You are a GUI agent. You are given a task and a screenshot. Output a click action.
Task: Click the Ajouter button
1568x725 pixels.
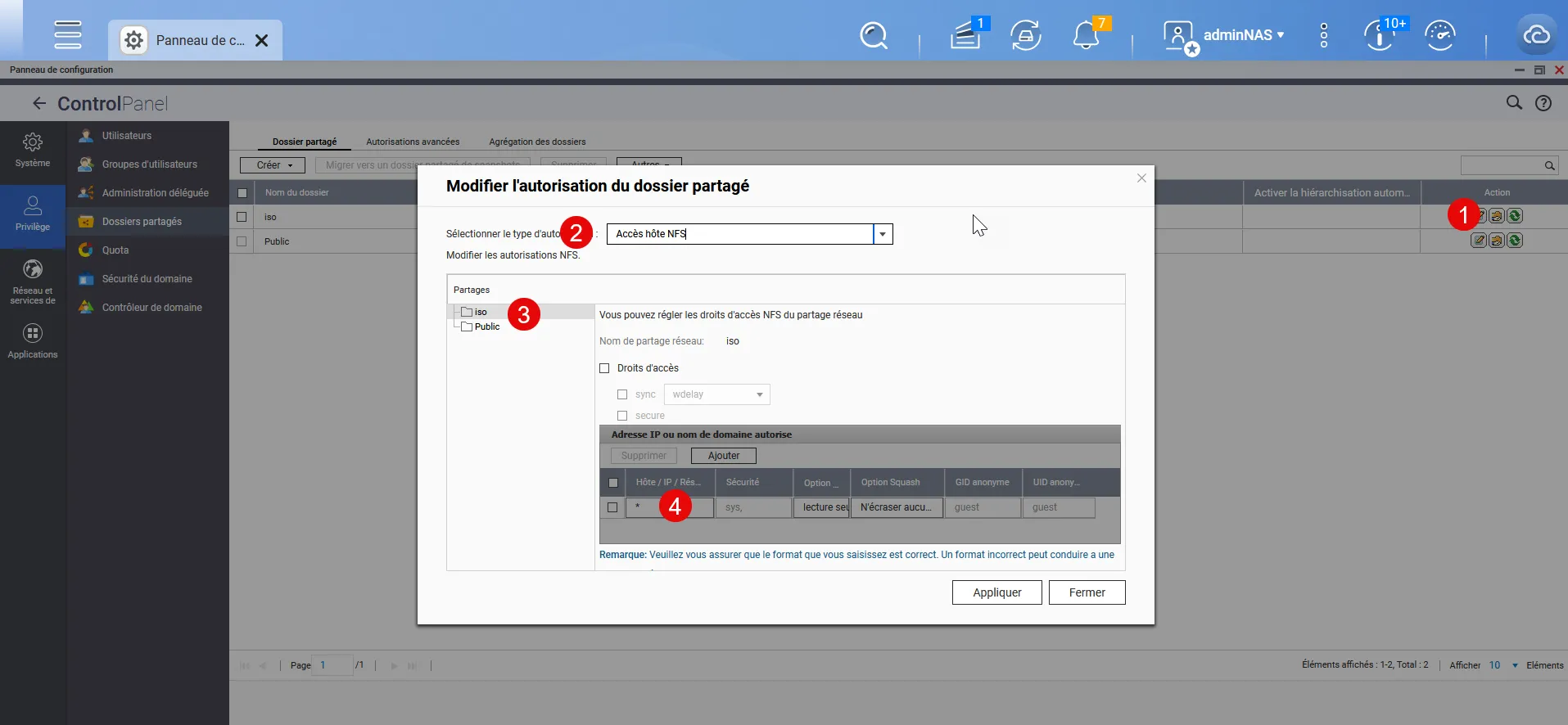[x=723, y=456]
